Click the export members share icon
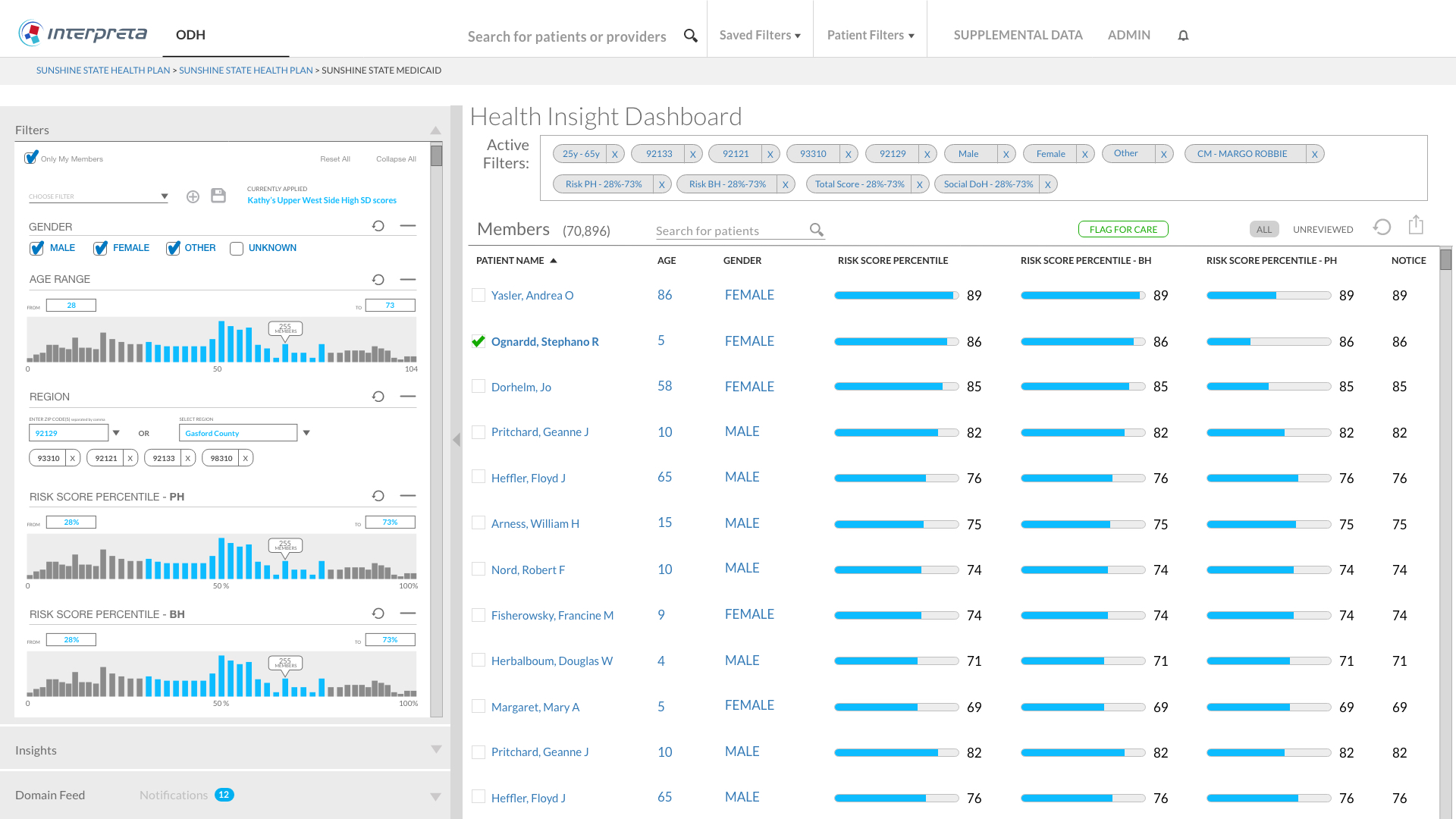 tap(1416, 225)
